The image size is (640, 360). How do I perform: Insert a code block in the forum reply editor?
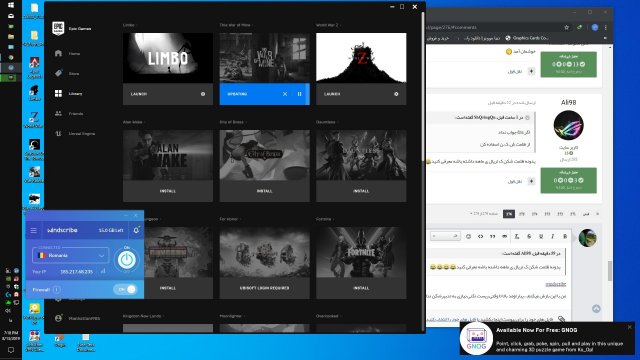pos(480,236)
